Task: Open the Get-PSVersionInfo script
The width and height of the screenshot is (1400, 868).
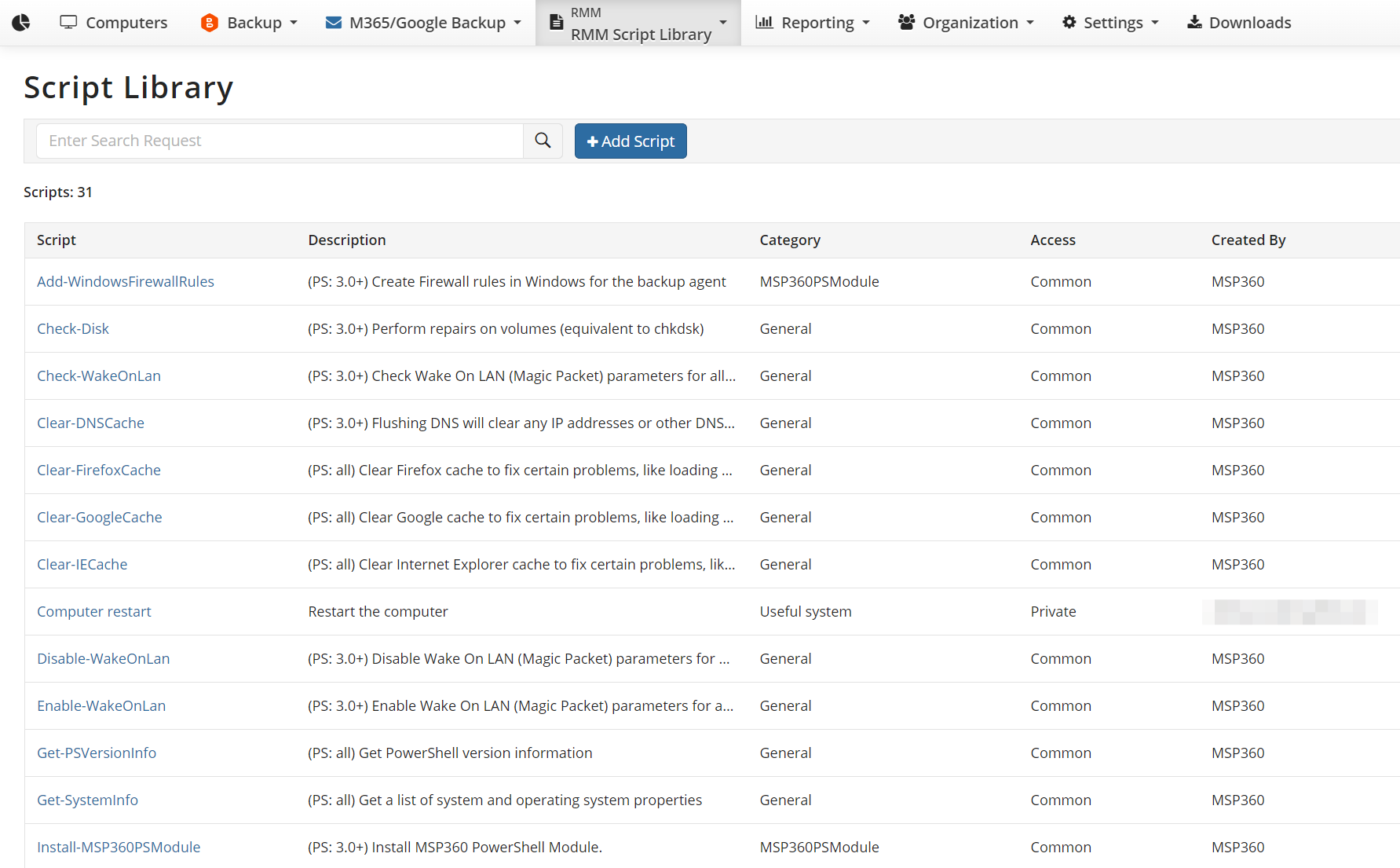Action: 97,753
